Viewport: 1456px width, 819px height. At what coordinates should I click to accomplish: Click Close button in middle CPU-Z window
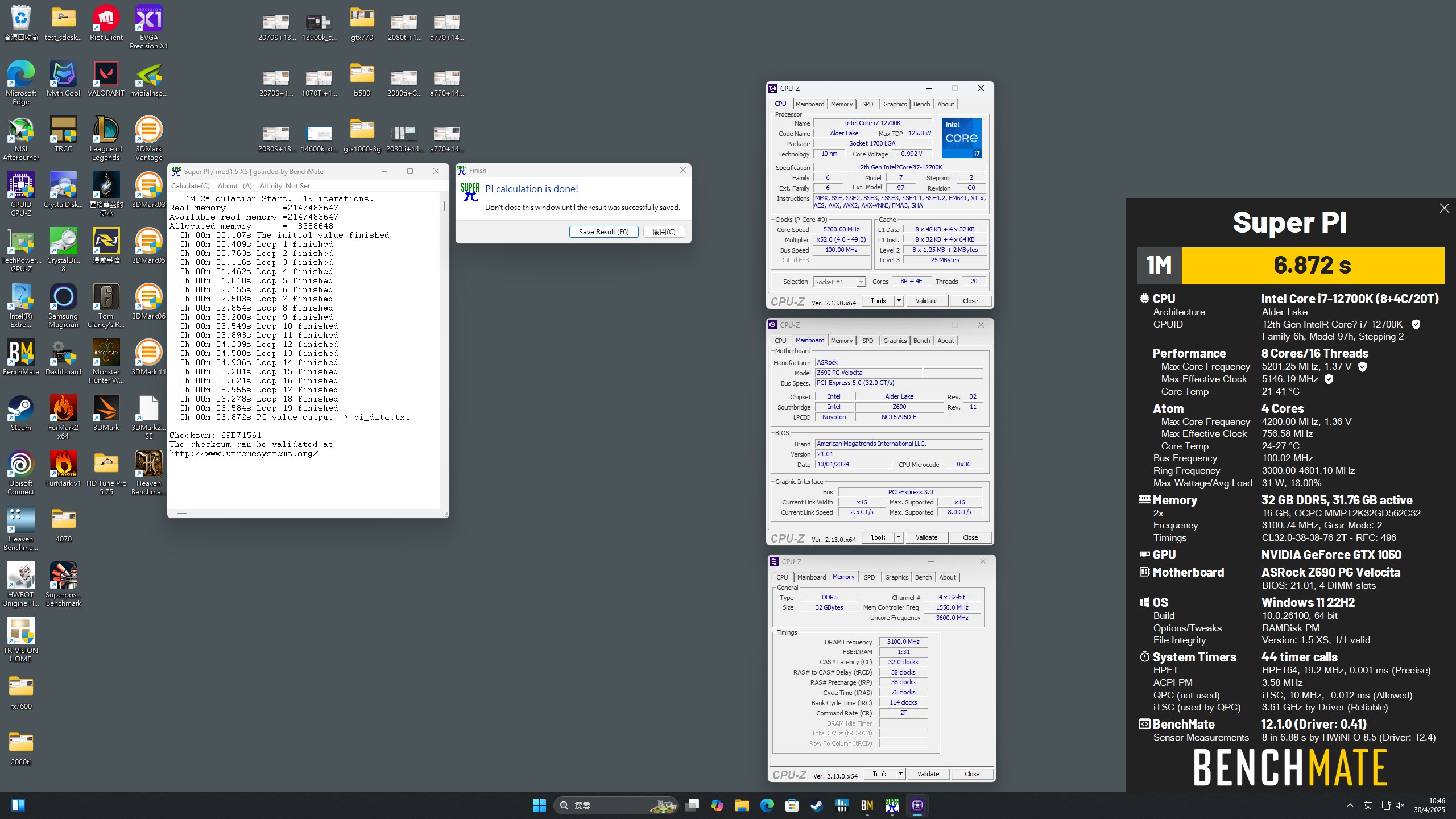click(970, 537)
